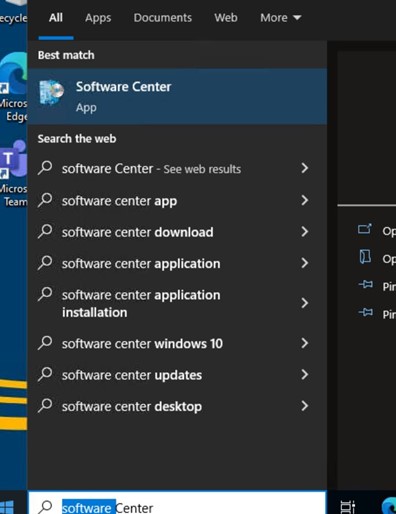This screenshot has width=396, height=514.
Task: Pick 'software center application installation' suggestion
Action: coord(177,303)
